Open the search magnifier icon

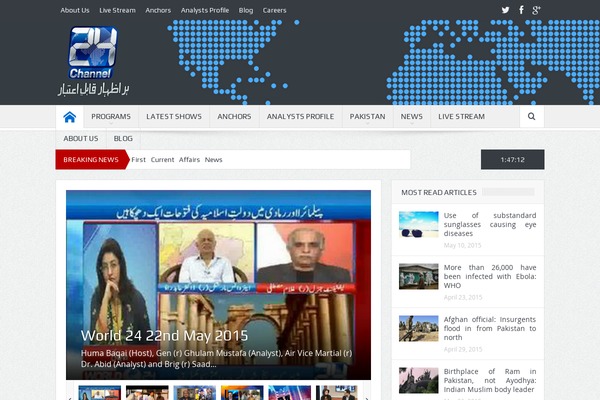[x=532, y=116]
